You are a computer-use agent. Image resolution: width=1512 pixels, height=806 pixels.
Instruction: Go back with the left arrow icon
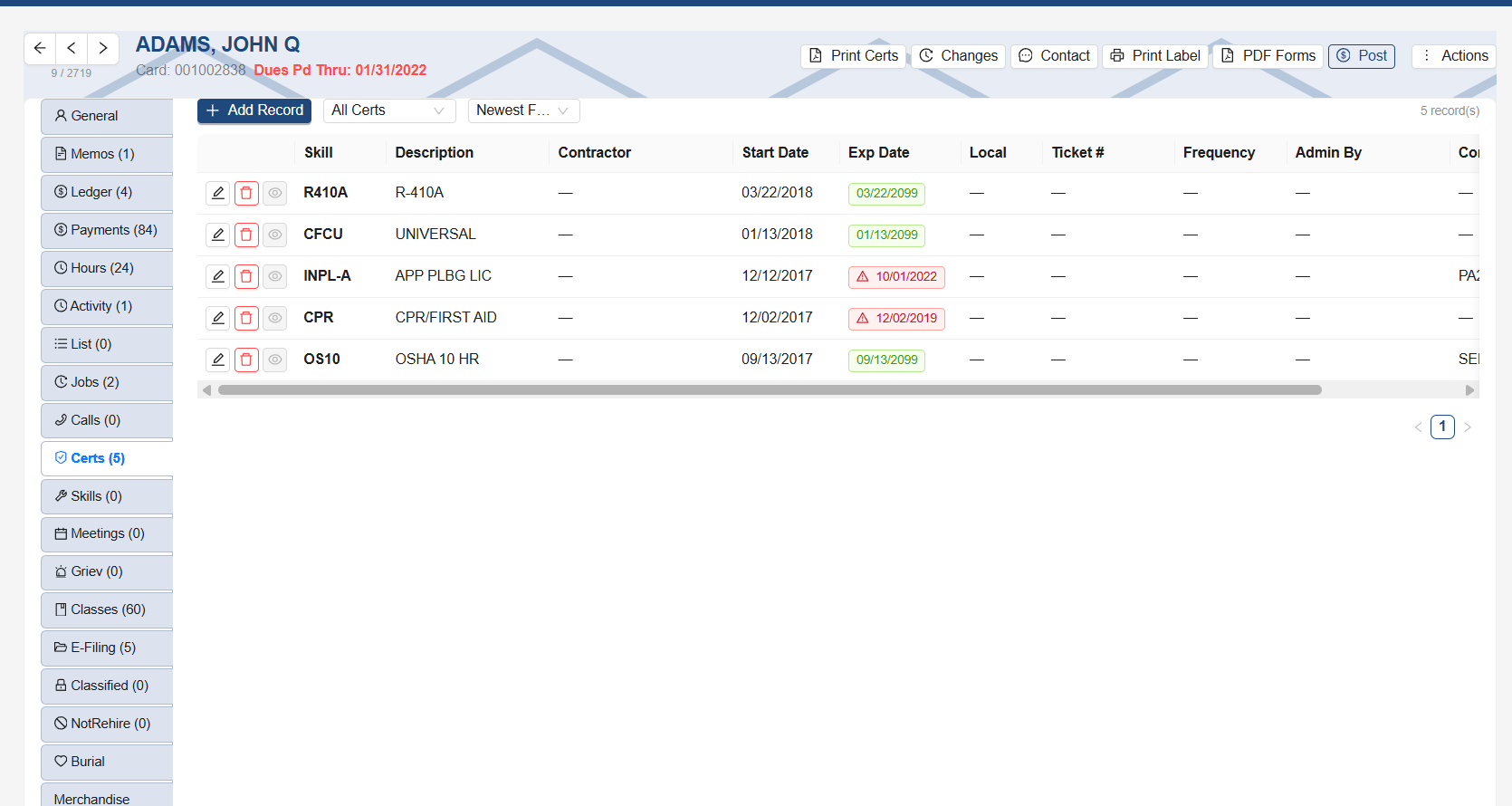[40, 48]
